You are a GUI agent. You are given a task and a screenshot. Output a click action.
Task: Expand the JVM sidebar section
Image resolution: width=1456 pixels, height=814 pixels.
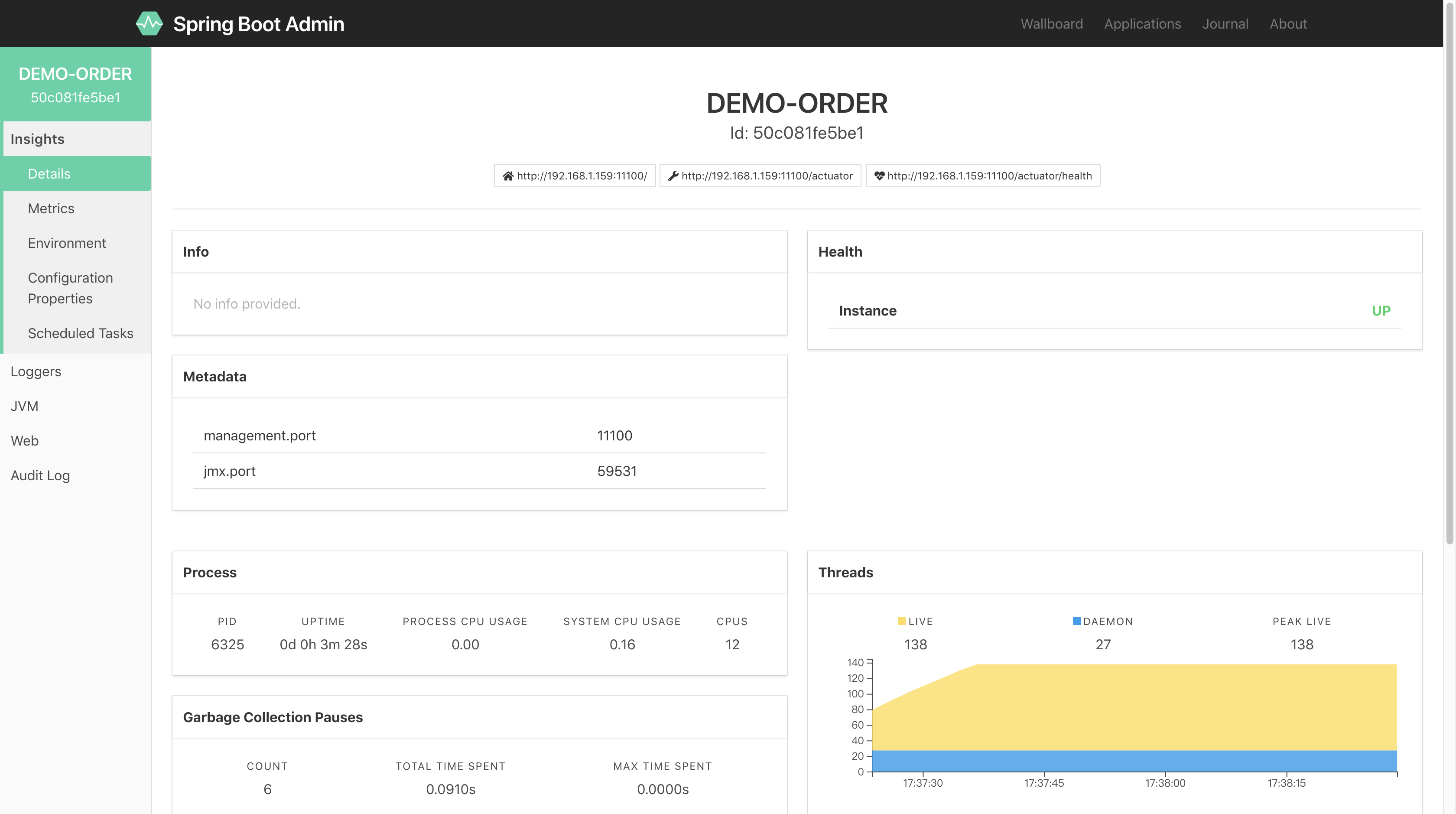coord(24,406)
